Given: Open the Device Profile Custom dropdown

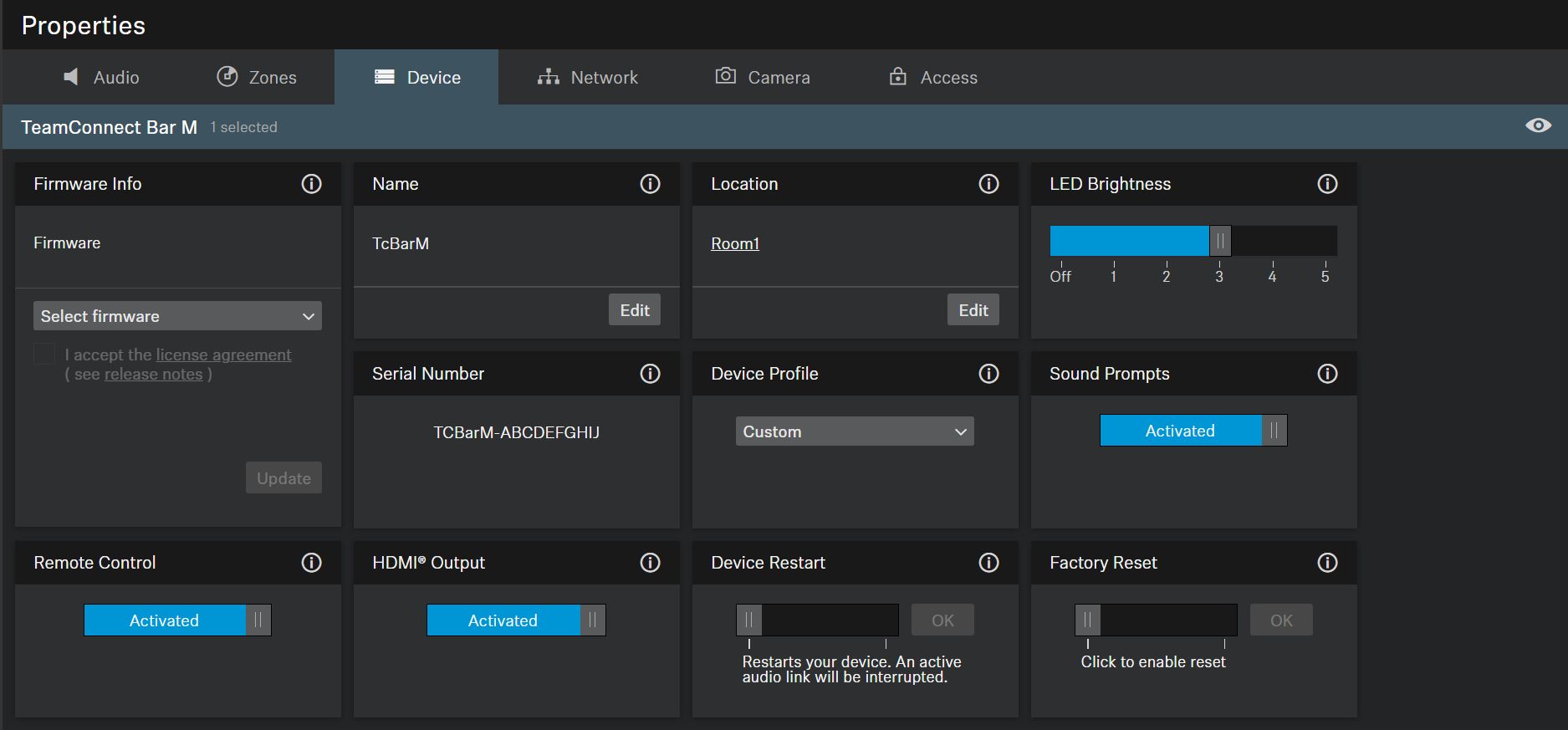Looking at the screenshot, I should tap(855, 431).
